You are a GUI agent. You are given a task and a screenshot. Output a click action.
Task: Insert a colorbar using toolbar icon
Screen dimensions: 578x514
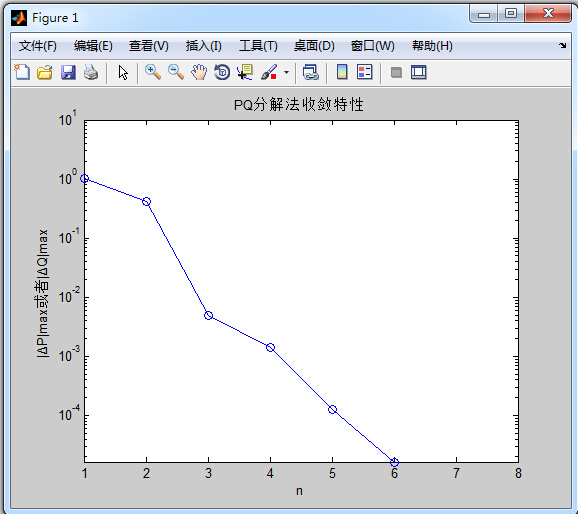click(x=342, y=72)
